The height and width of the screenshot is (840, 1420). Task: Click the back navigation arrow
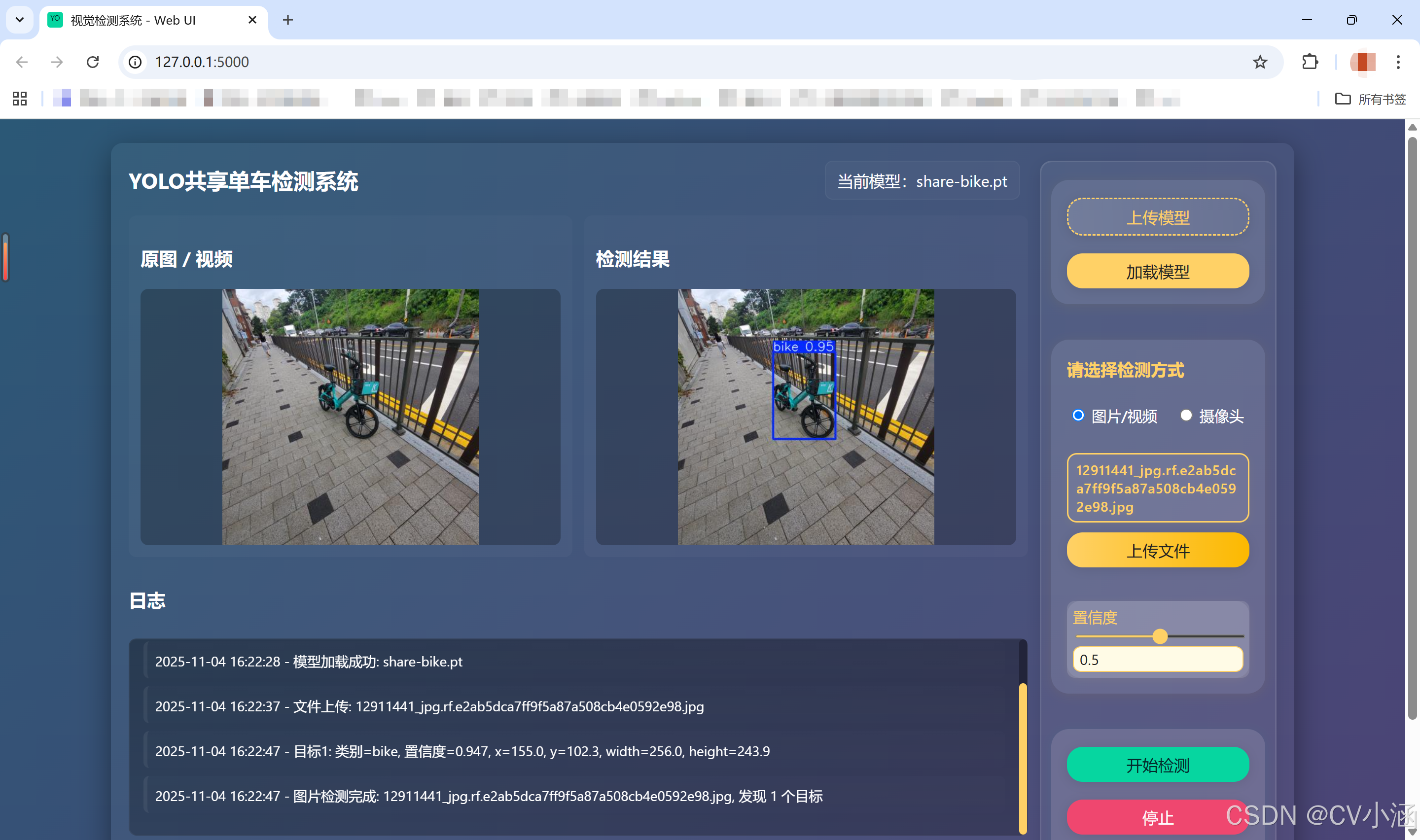(x=22, y=62)
